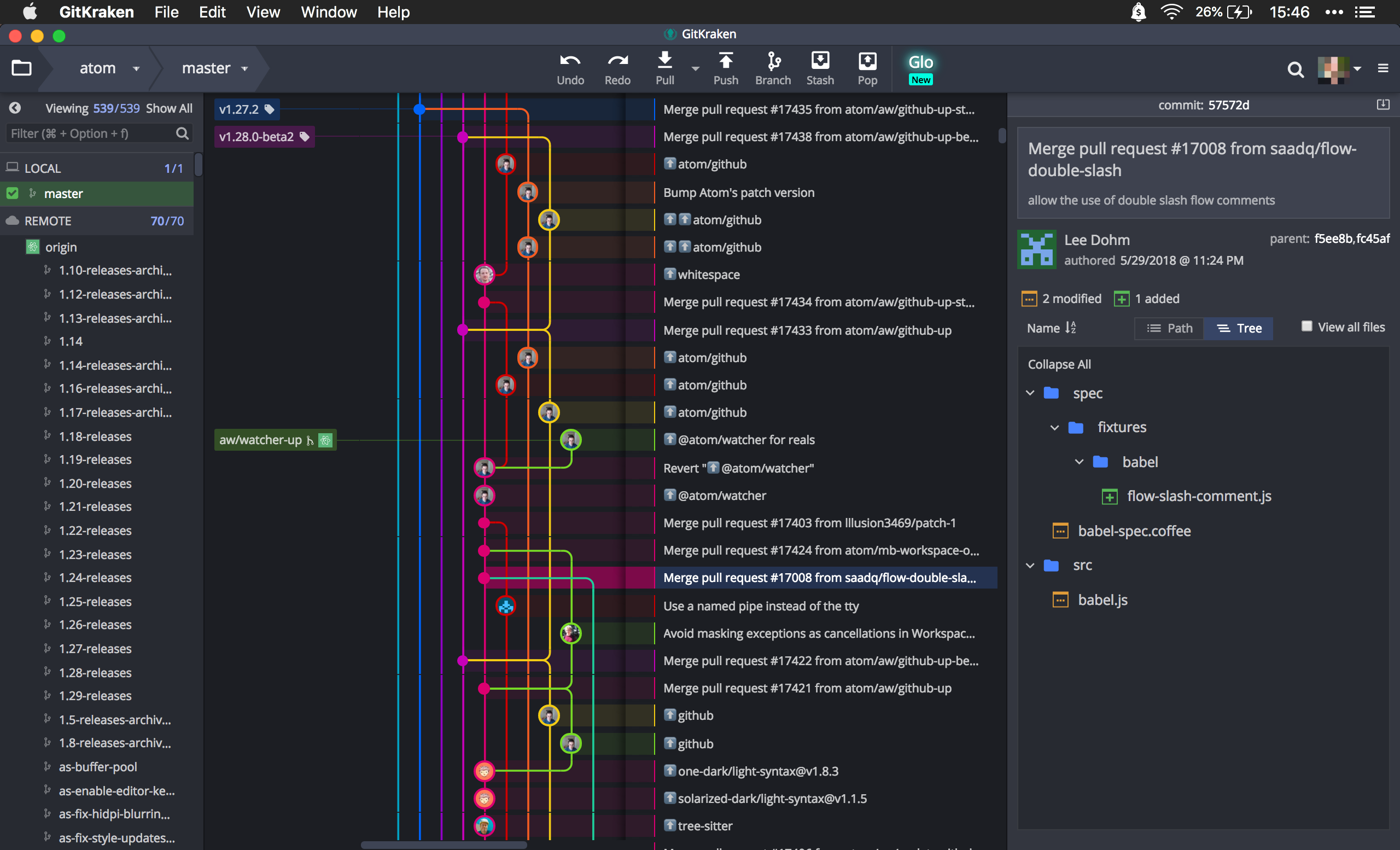1400x850 pixels.
Task: Open the View menu
Action: tap(262, 12)
